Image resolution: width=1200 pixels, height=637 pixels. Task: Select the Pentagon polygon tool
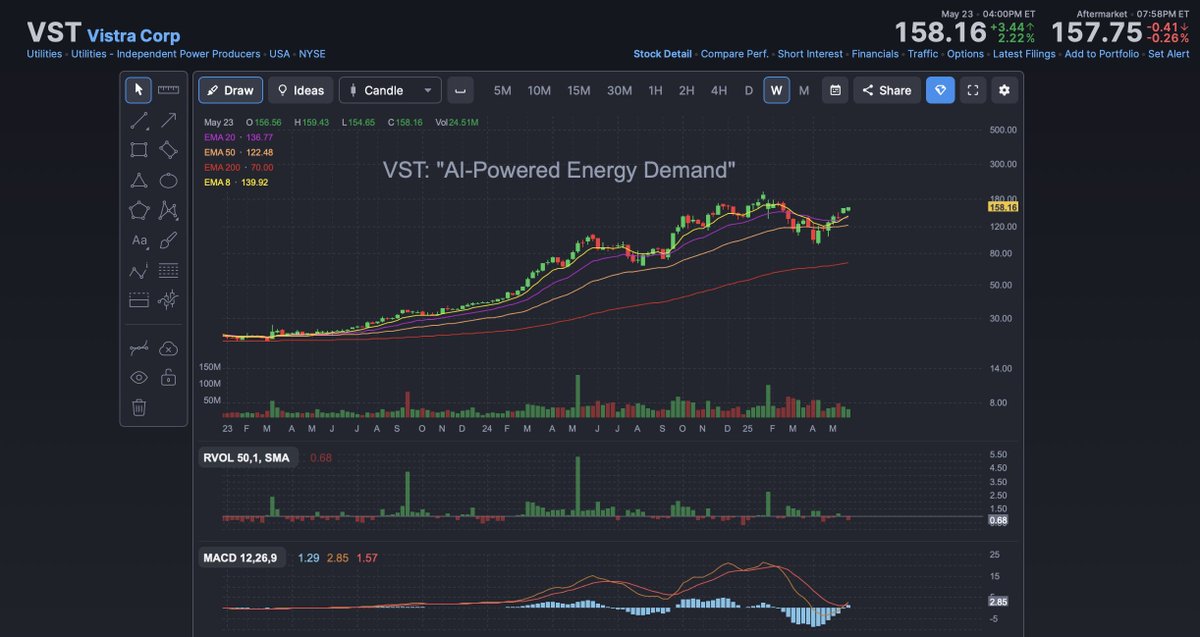pos(139,210)
